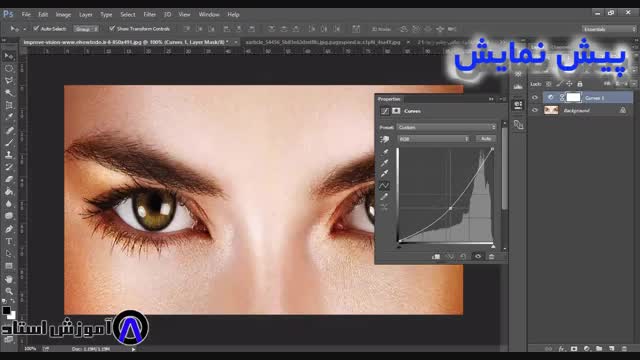Click the foreground color swatch

pos(6,310)
